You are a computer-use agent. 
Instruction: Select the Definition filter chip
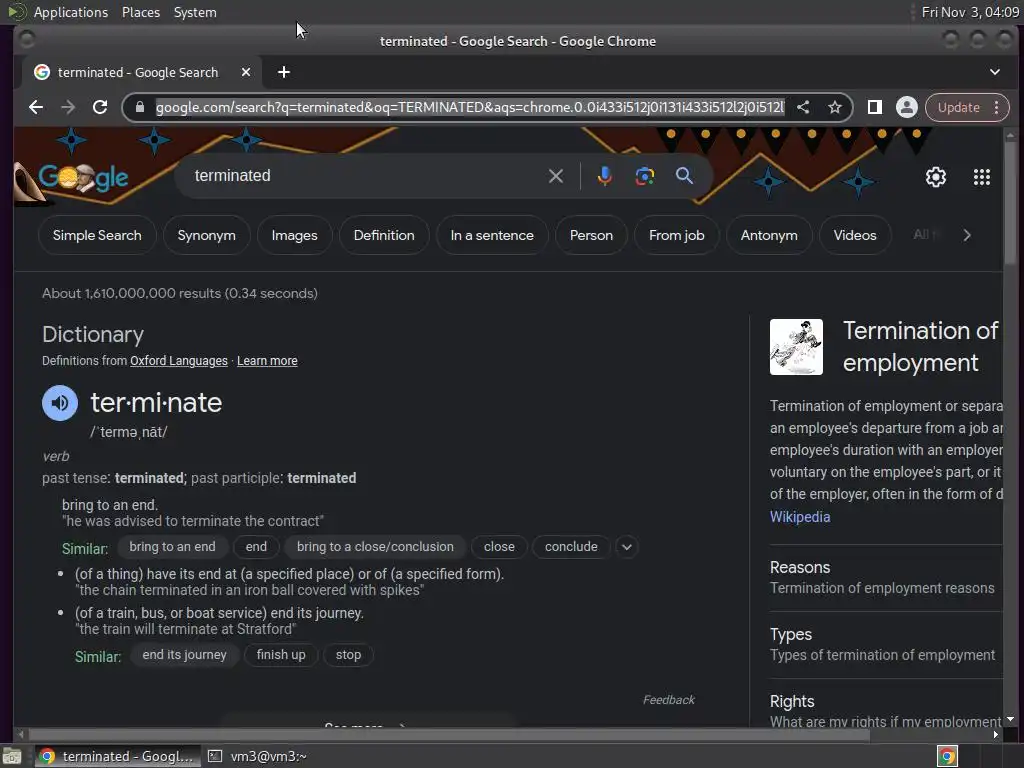[384, 235]
